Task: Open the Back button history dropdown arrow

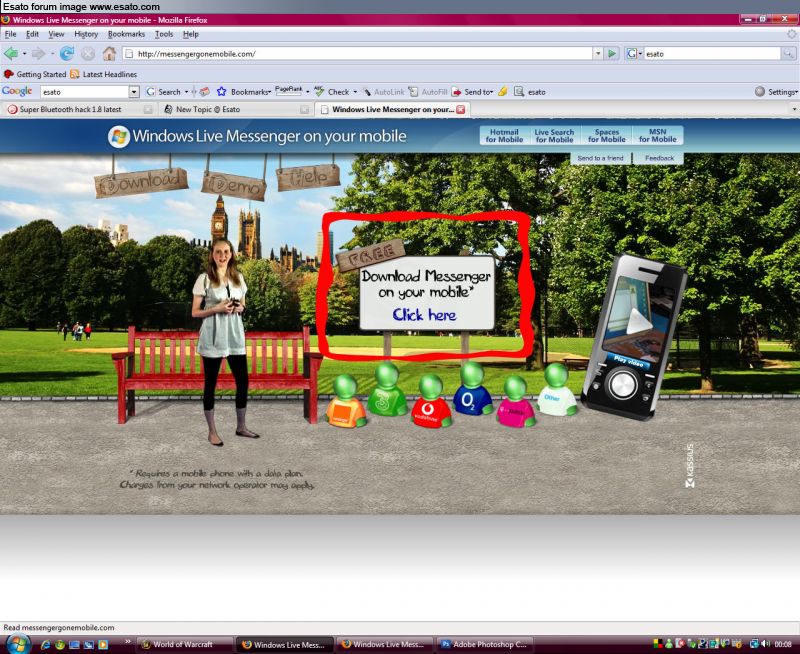Action: (x=24, y=54)
